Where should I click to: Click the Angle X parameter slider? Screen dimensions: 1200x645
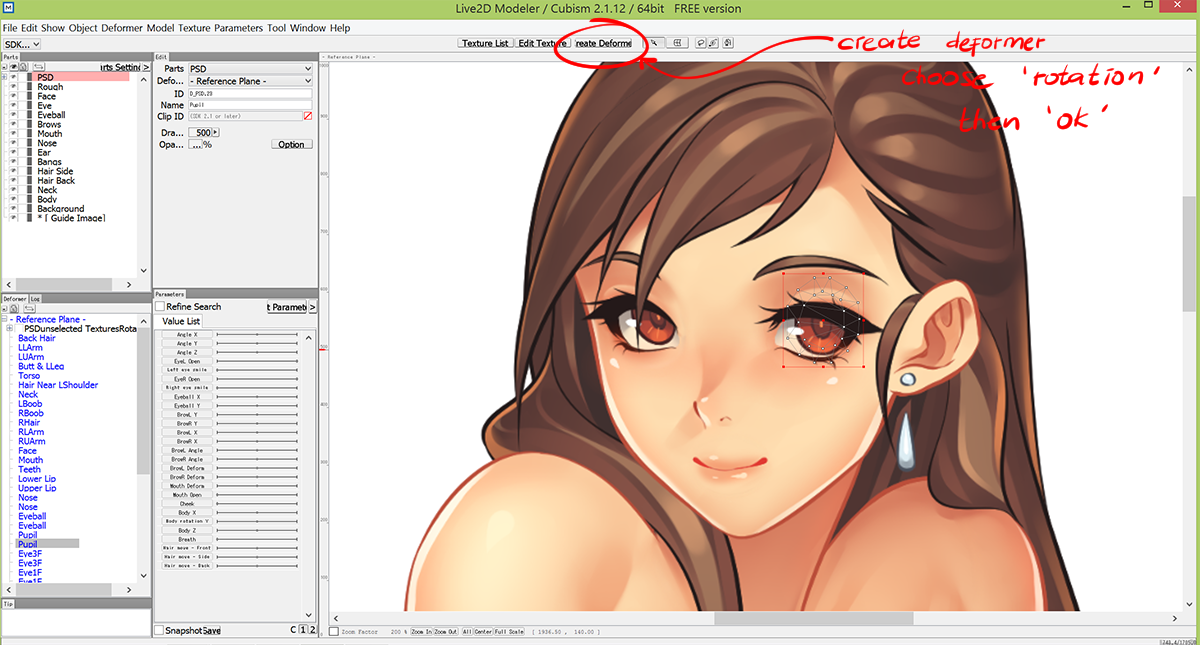coord(258,334)
